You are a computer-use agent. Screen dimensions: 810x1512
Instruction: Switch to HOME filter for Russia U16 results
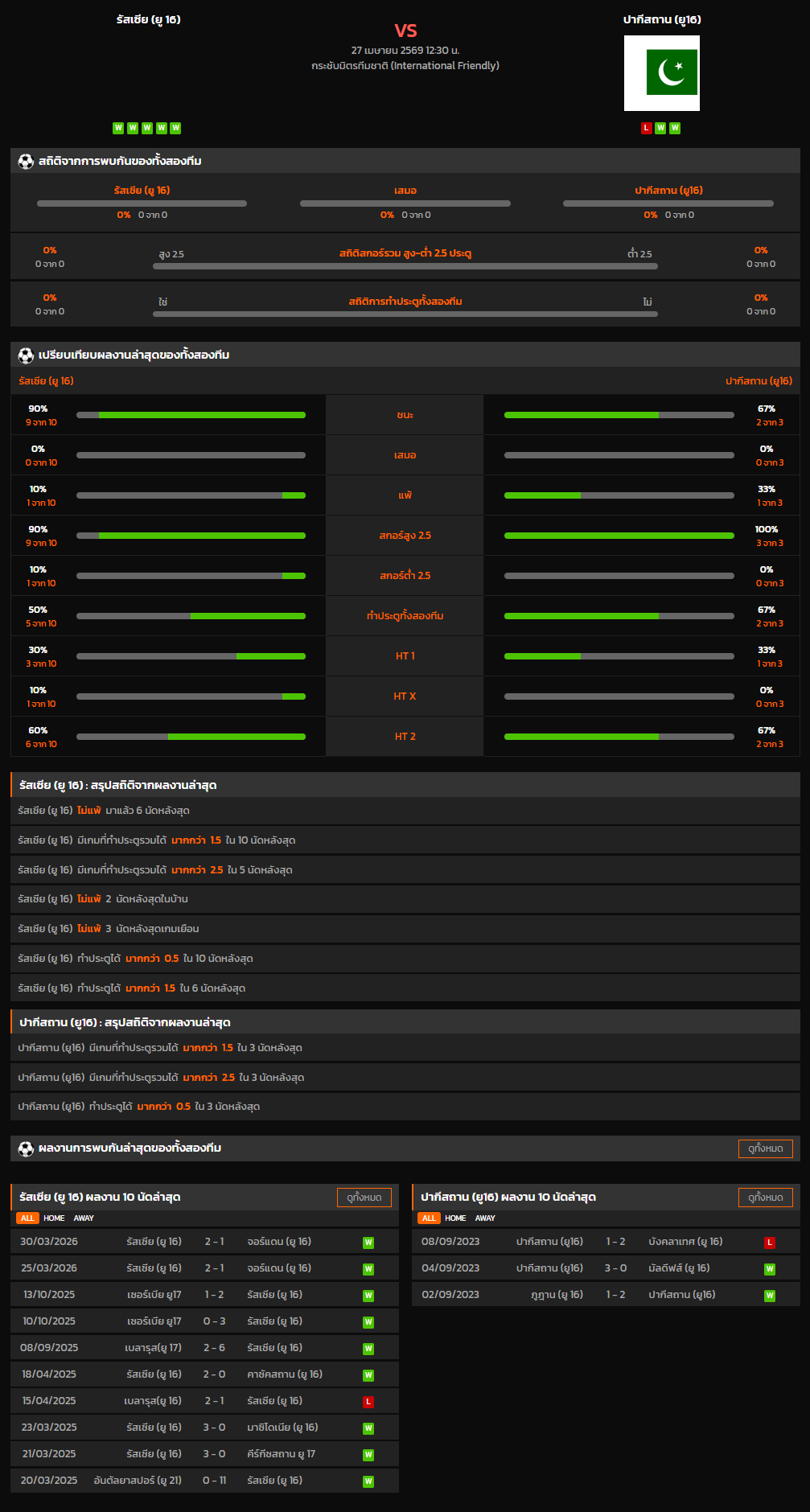[x=54, y=1218]
